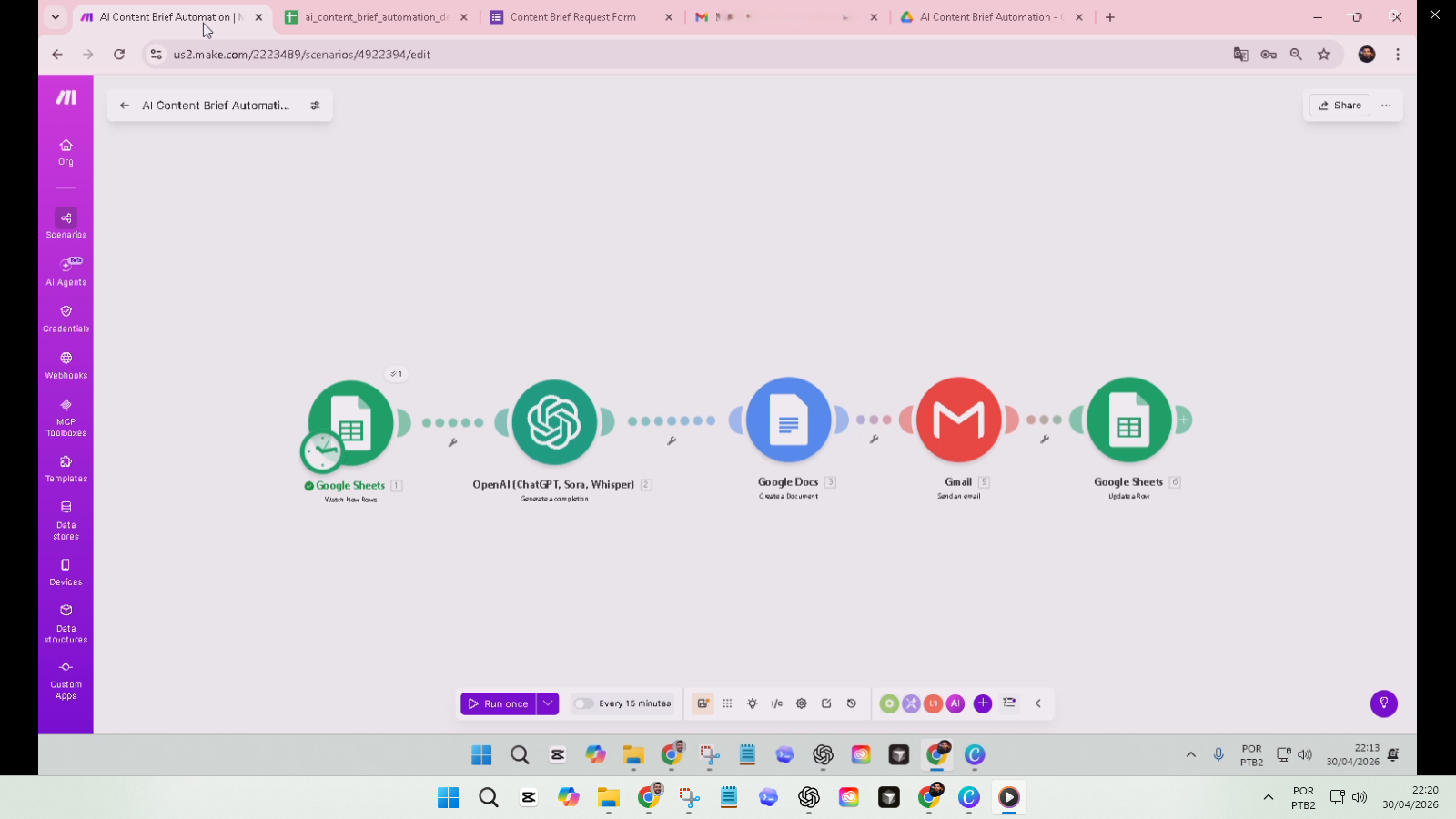Click the small check badge above Google Sheets module
1456x819 pixels.
(396, 374)
